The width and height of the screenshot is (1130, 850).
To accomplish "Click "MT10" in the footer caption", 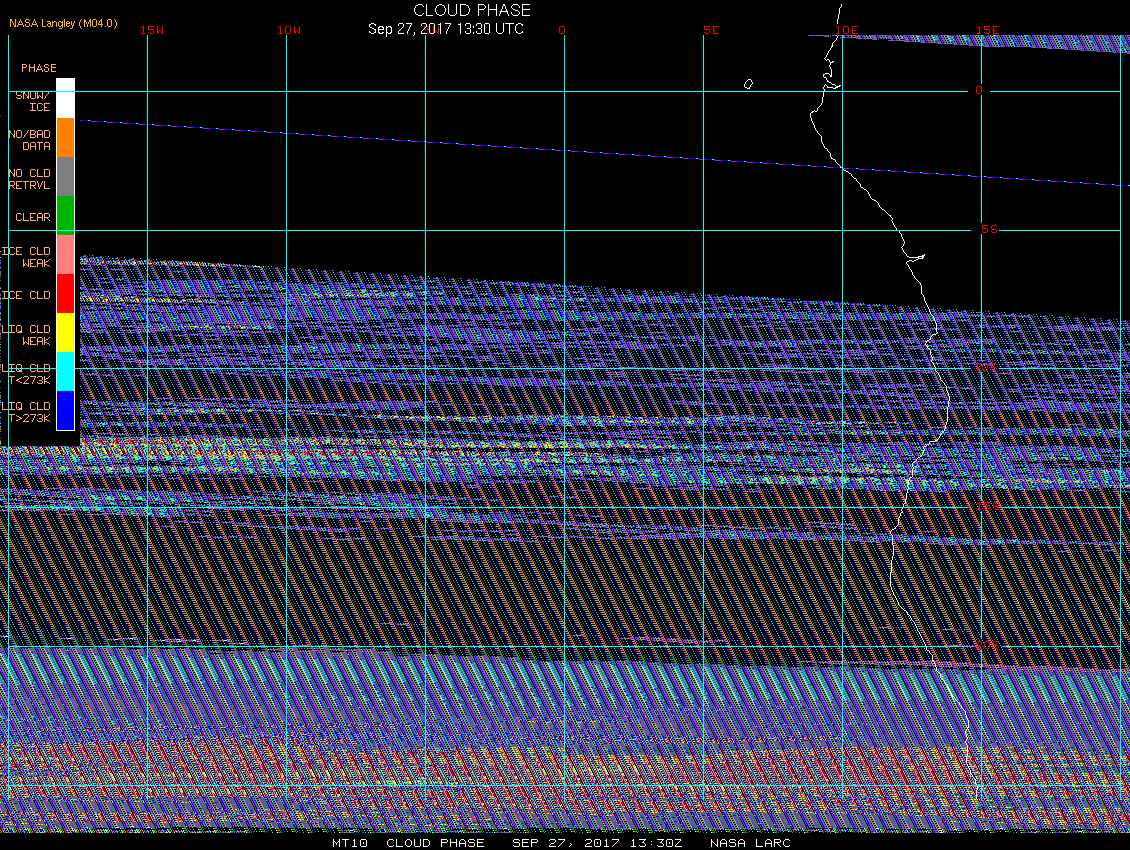I will pyautogui.click(x=350, y=843).
